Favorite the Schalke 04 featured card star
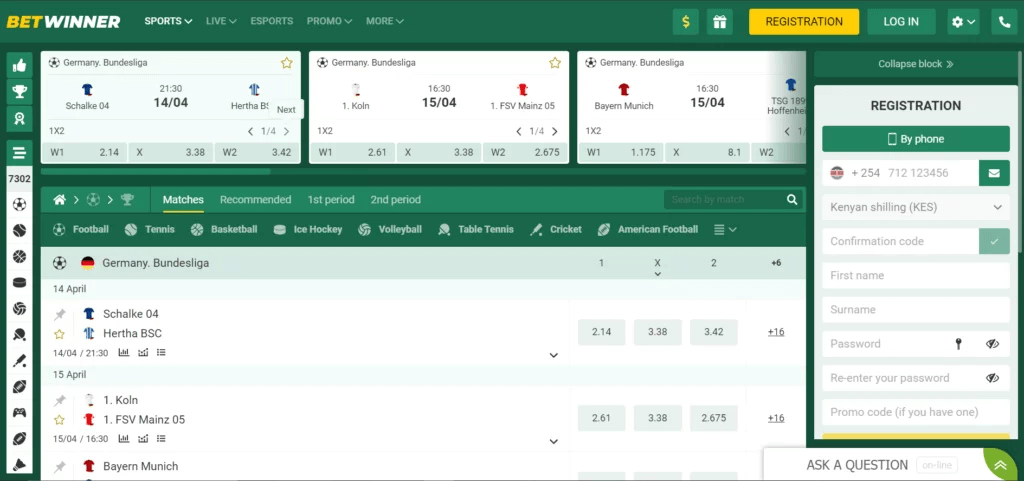 [287, 63]
